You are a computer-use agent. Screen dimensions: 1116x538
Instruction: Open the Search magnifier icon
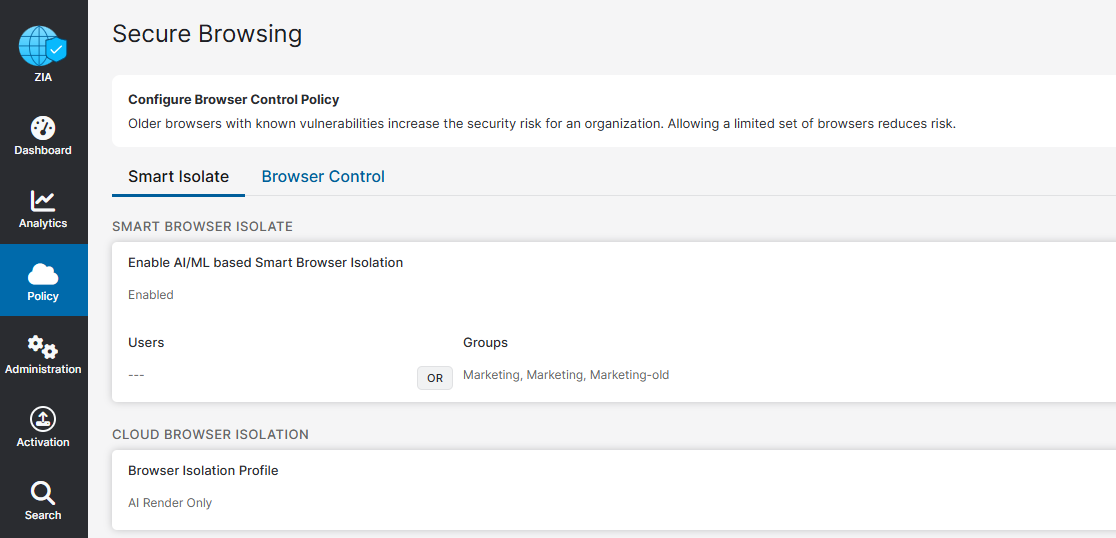pos(43,492)
